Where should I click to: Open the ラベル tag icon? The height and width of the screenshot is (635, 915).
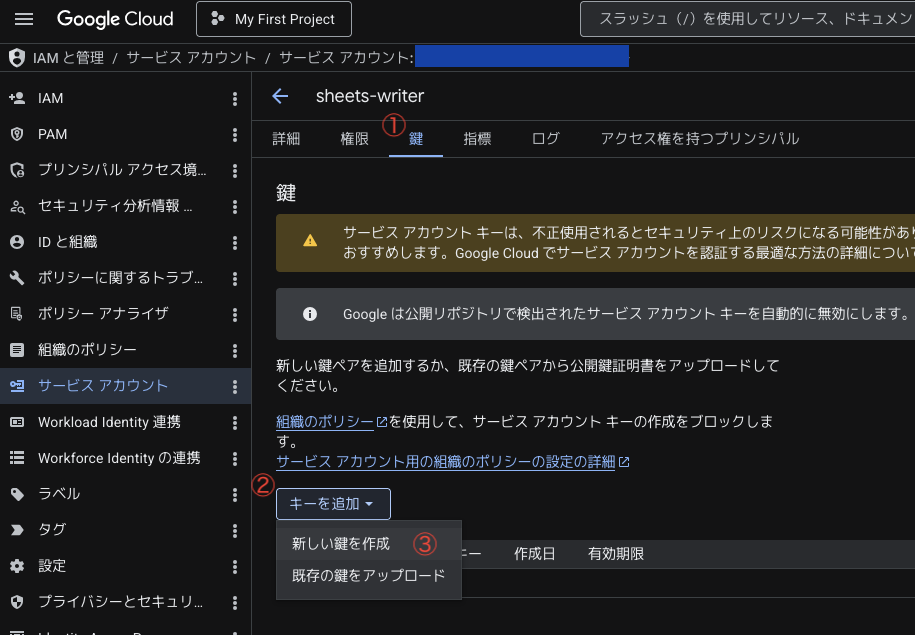tap(17, 494)
